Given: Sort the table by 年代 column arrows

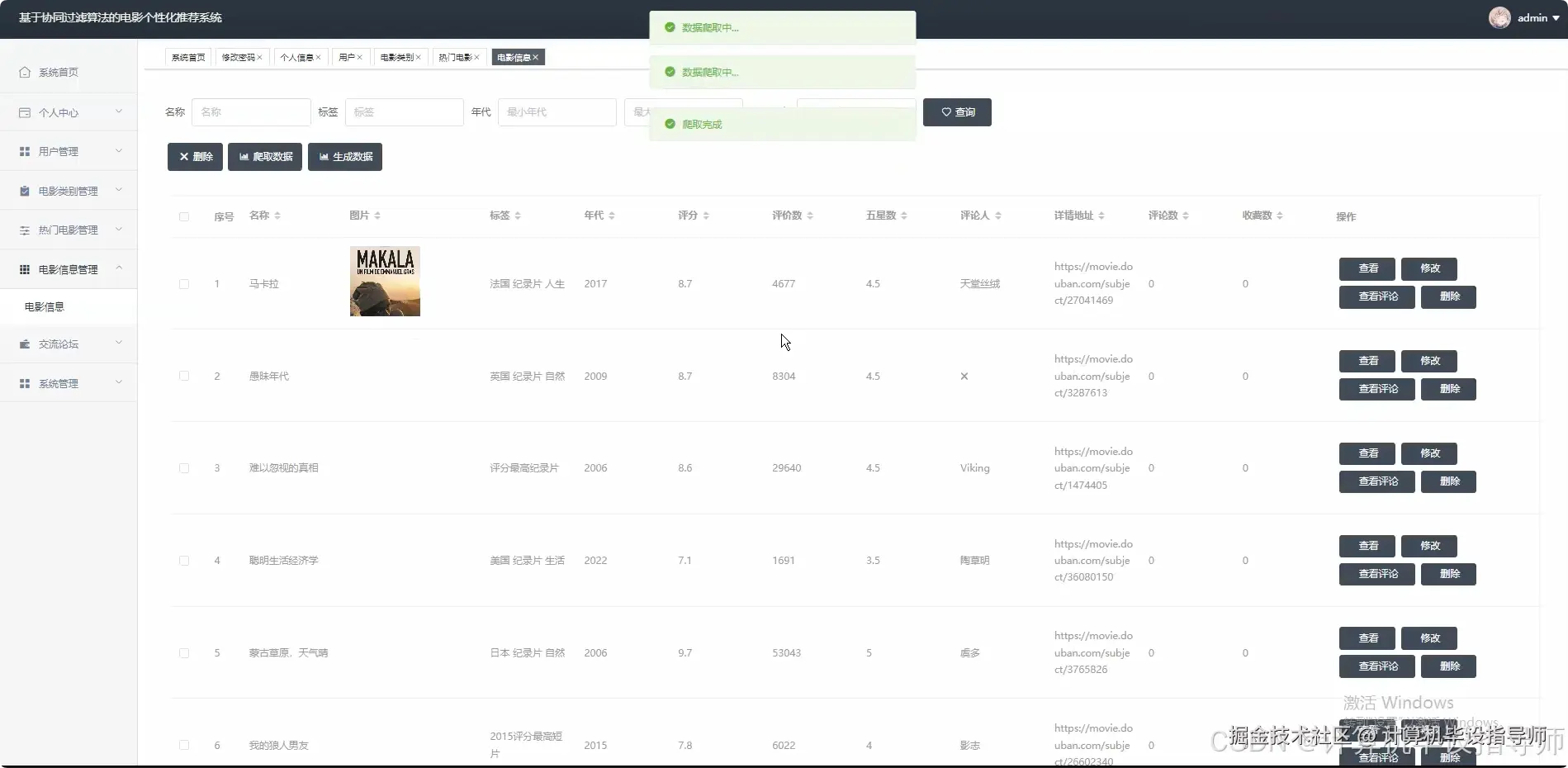Looking at the screenshot, I should tap(612, 216).
